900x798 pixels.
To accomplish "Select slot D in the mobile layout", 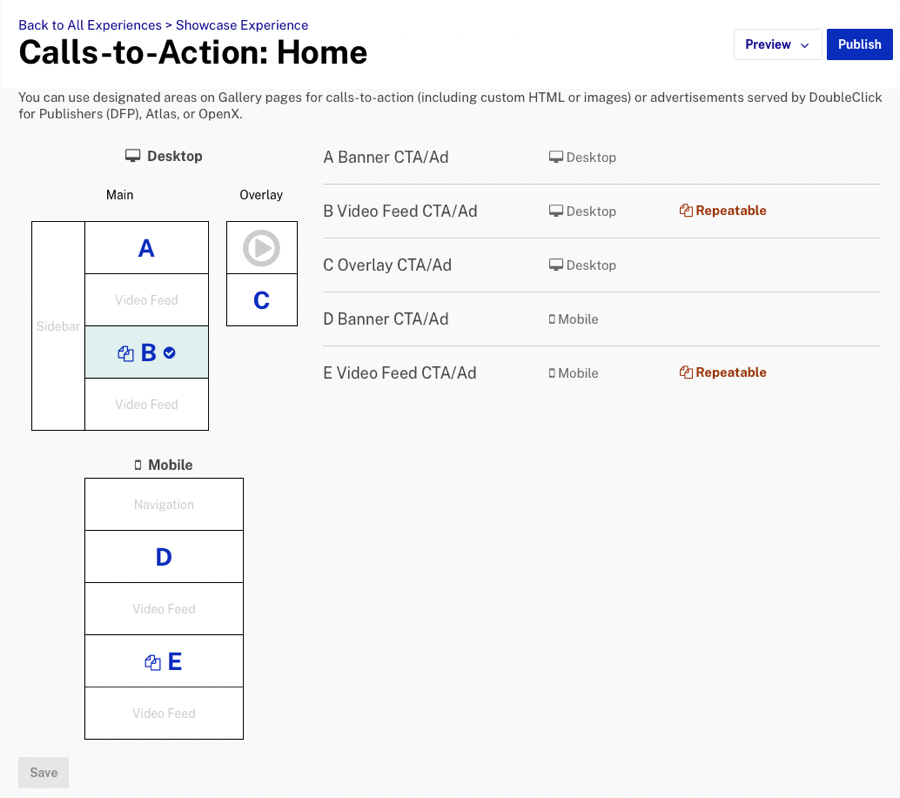I will click(x=164, y=557).
